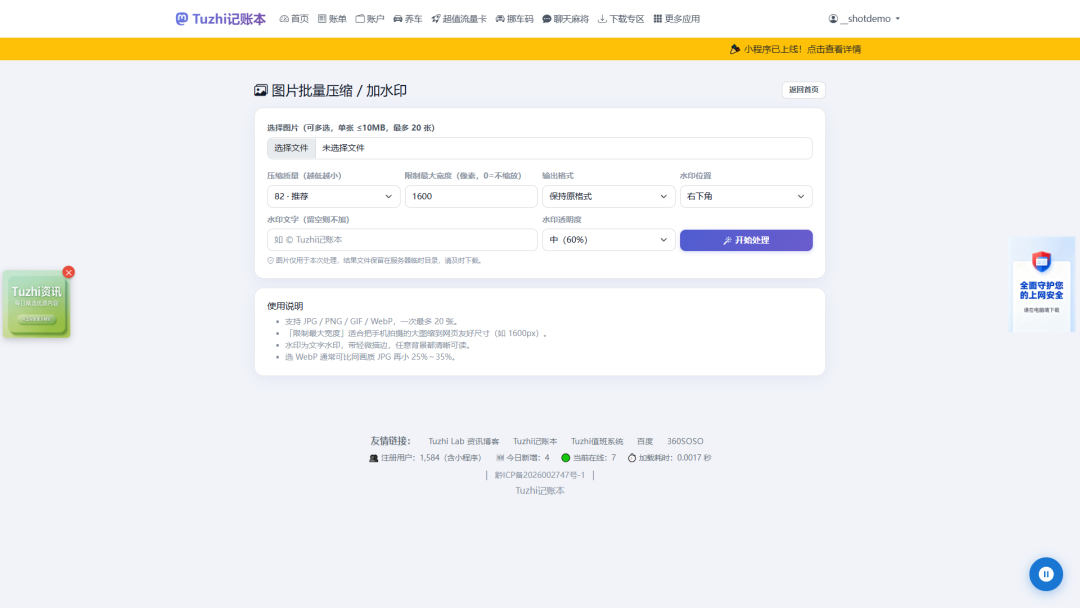Click the 今日新增: 4 statistic

522,458
